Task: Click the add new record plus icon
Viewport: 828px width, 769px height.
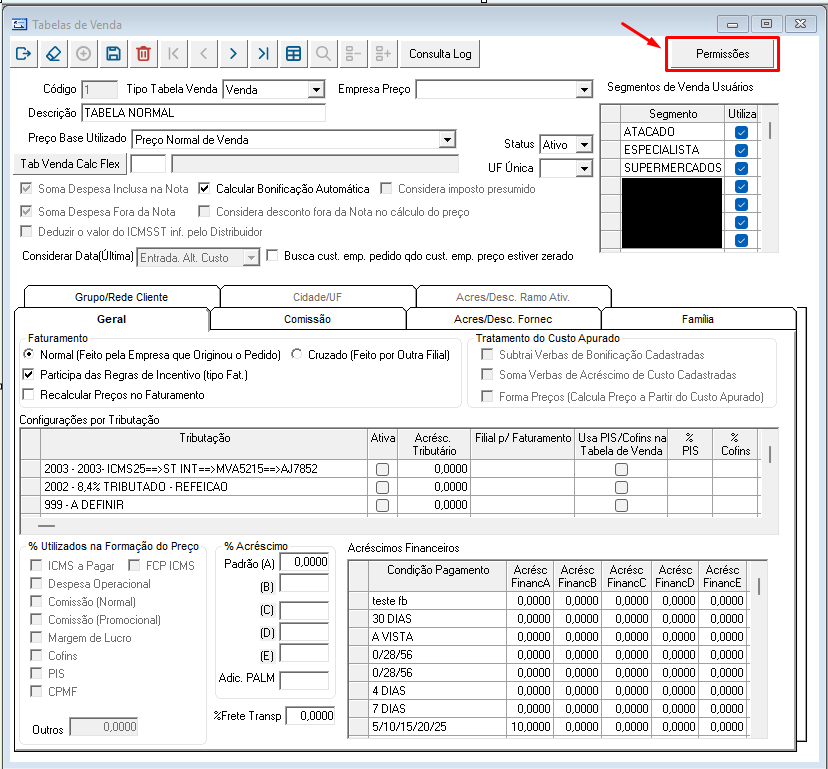Action: click(x=83, y=54)
